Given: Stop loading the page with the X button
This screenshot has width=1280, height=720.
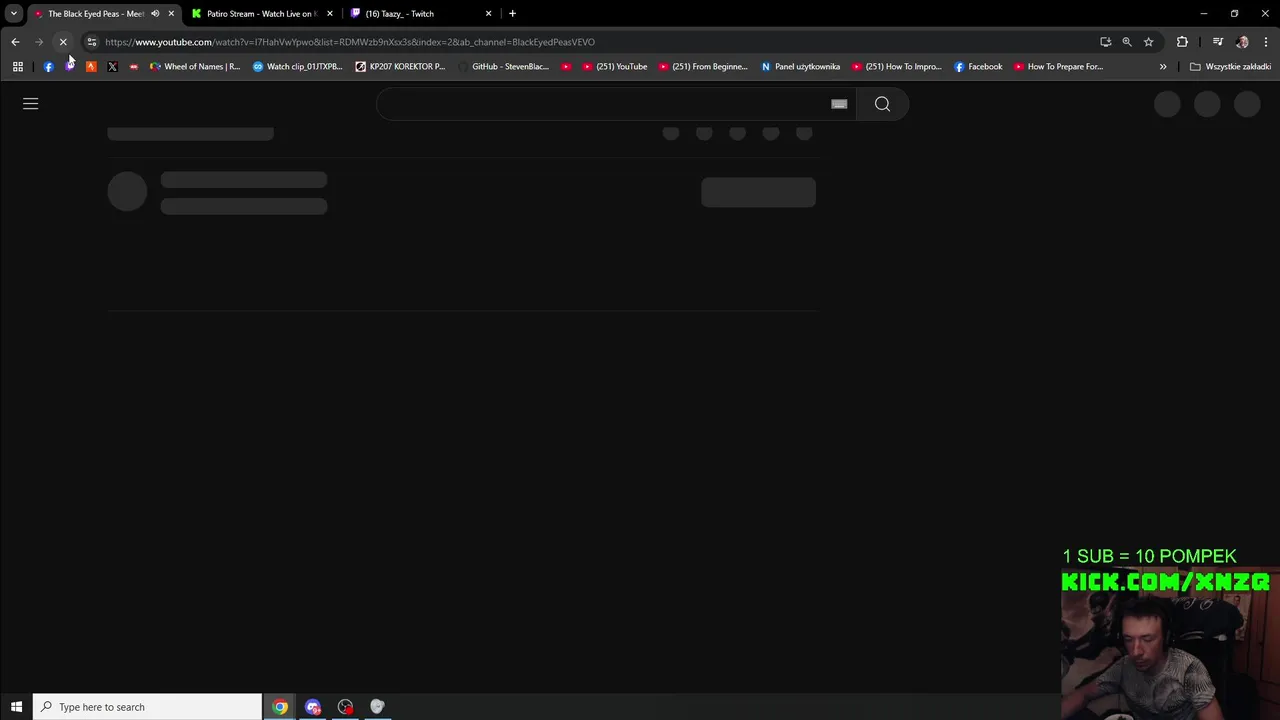Looking at the screenshot, I should point(63,42).
